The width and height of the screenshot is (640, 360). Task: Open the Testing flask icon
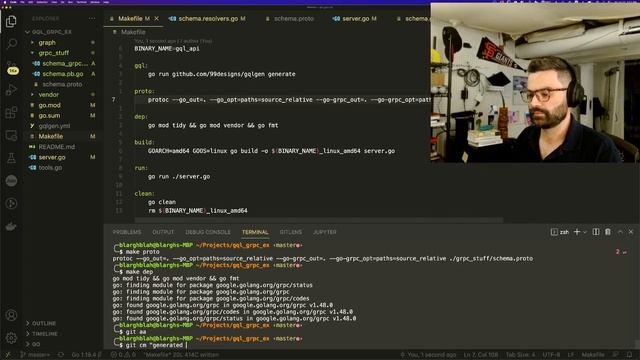(x=11, y=158)
